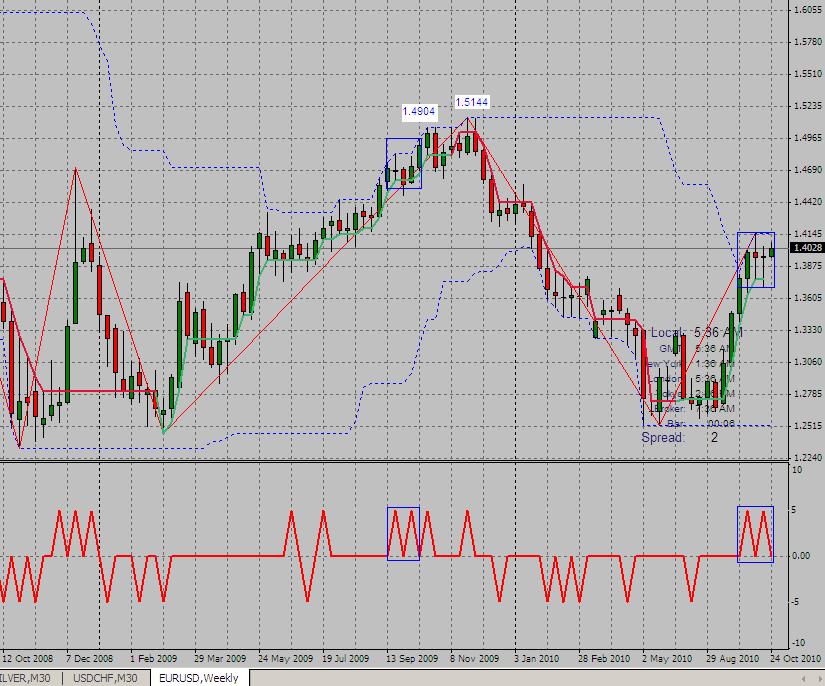Open the partially visible SILVER,M30 tab
The width and height of the screenshot is (825, 686).
pyautogui.click(x=28, y=678)
